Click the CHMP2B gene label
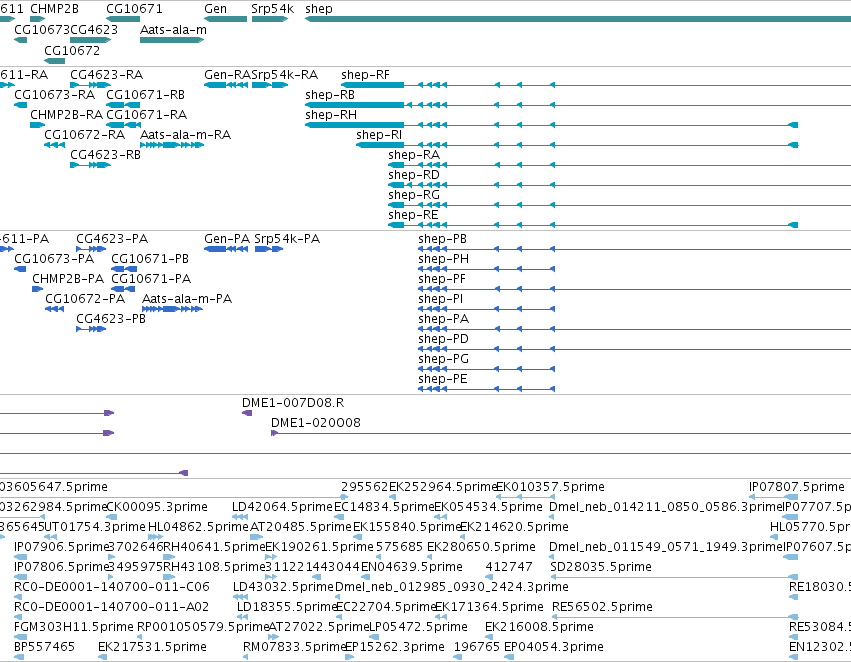The width and height of the screenshot is (851, 662). (54, 9)
